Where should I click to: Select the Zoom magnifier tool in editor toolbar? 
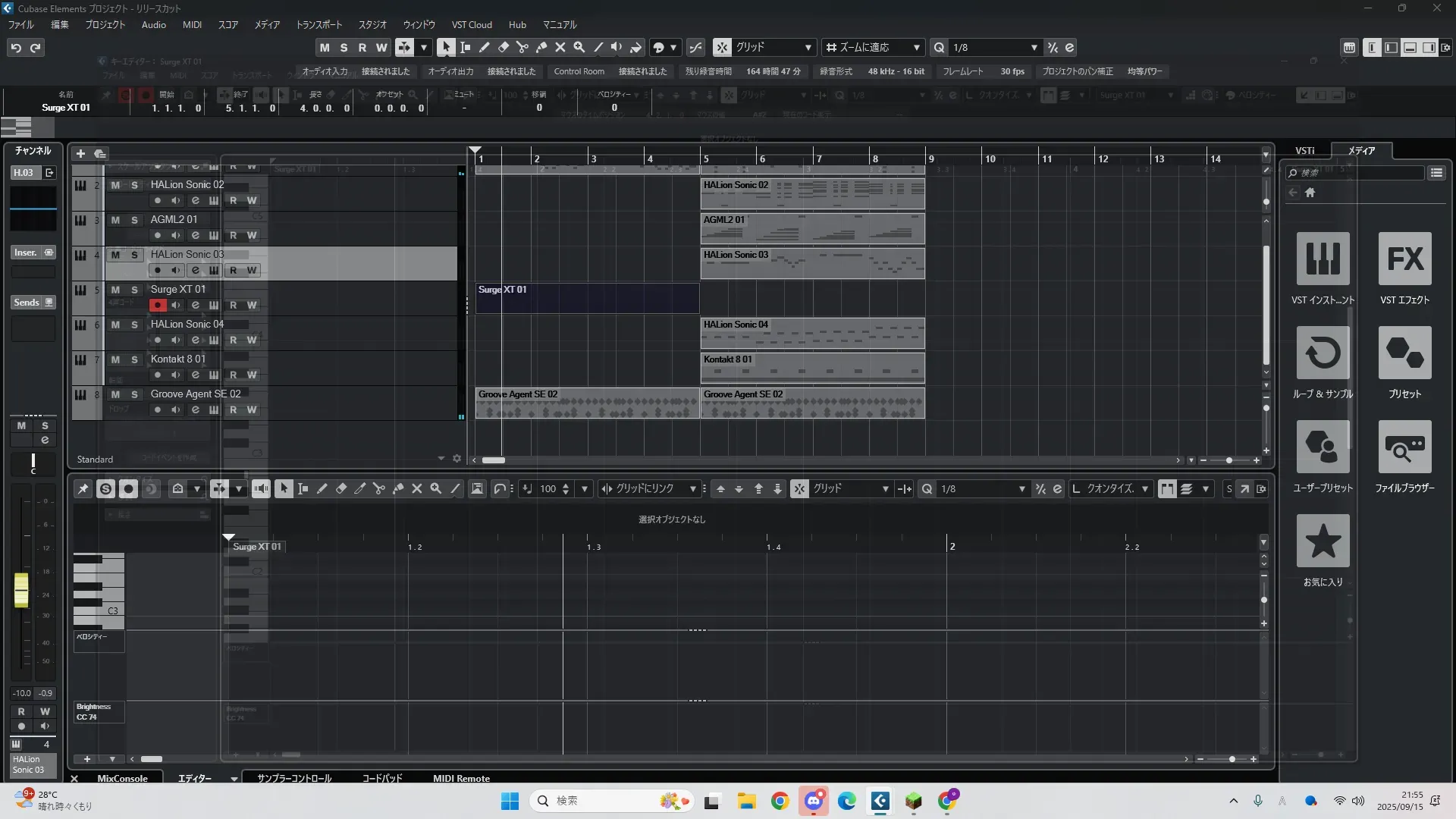(x=436, y=489)
